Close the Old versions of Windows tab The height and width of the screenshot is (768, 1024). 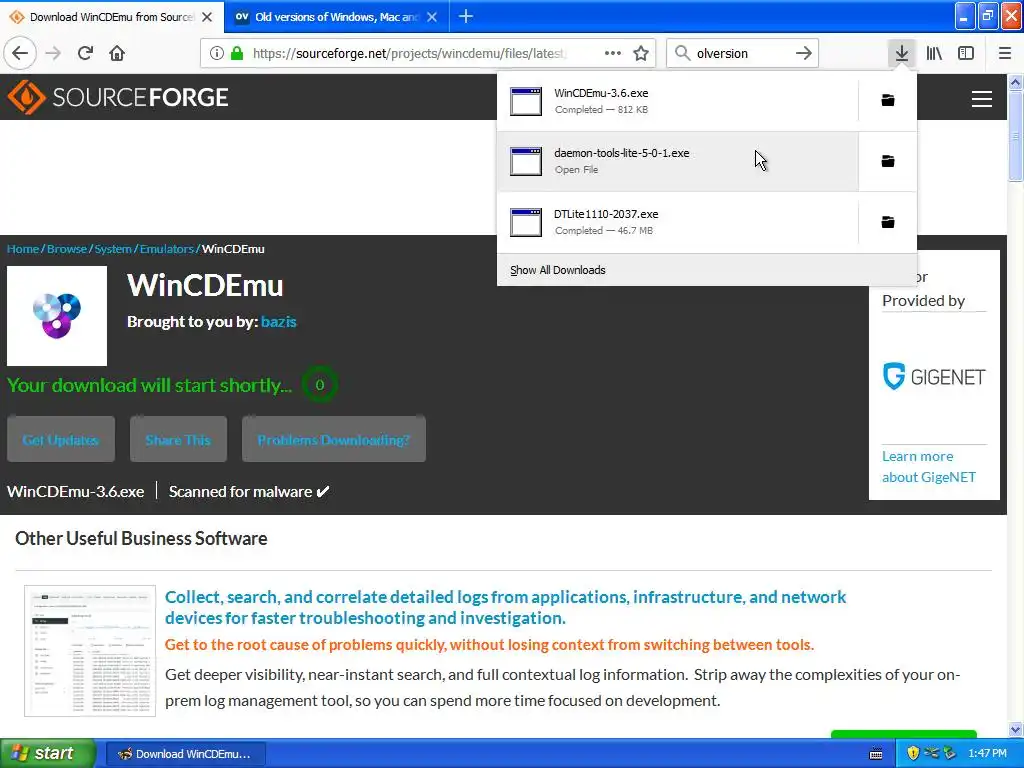[x=432, y=17]
